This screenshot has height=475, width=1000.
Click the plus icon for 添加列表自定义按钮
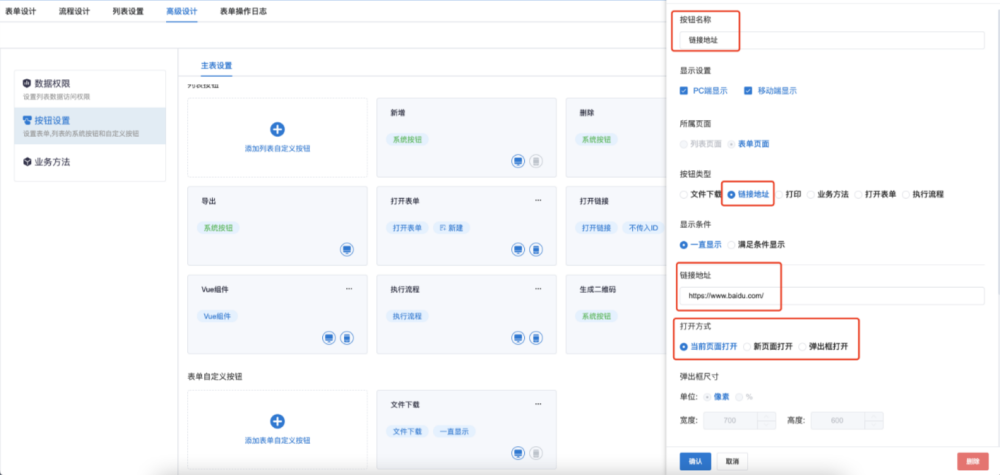[278, 129]
